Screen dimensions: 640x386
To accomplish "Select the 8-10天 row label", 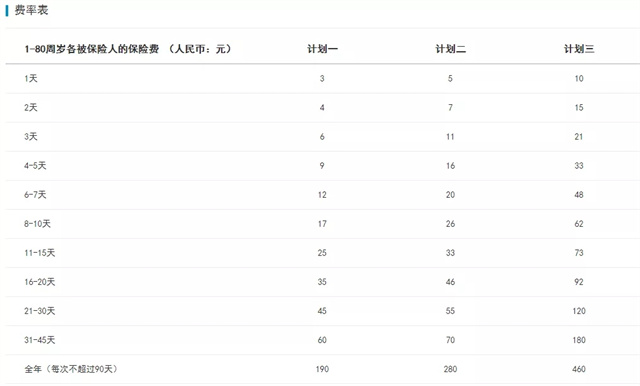I will coord(37,224).
